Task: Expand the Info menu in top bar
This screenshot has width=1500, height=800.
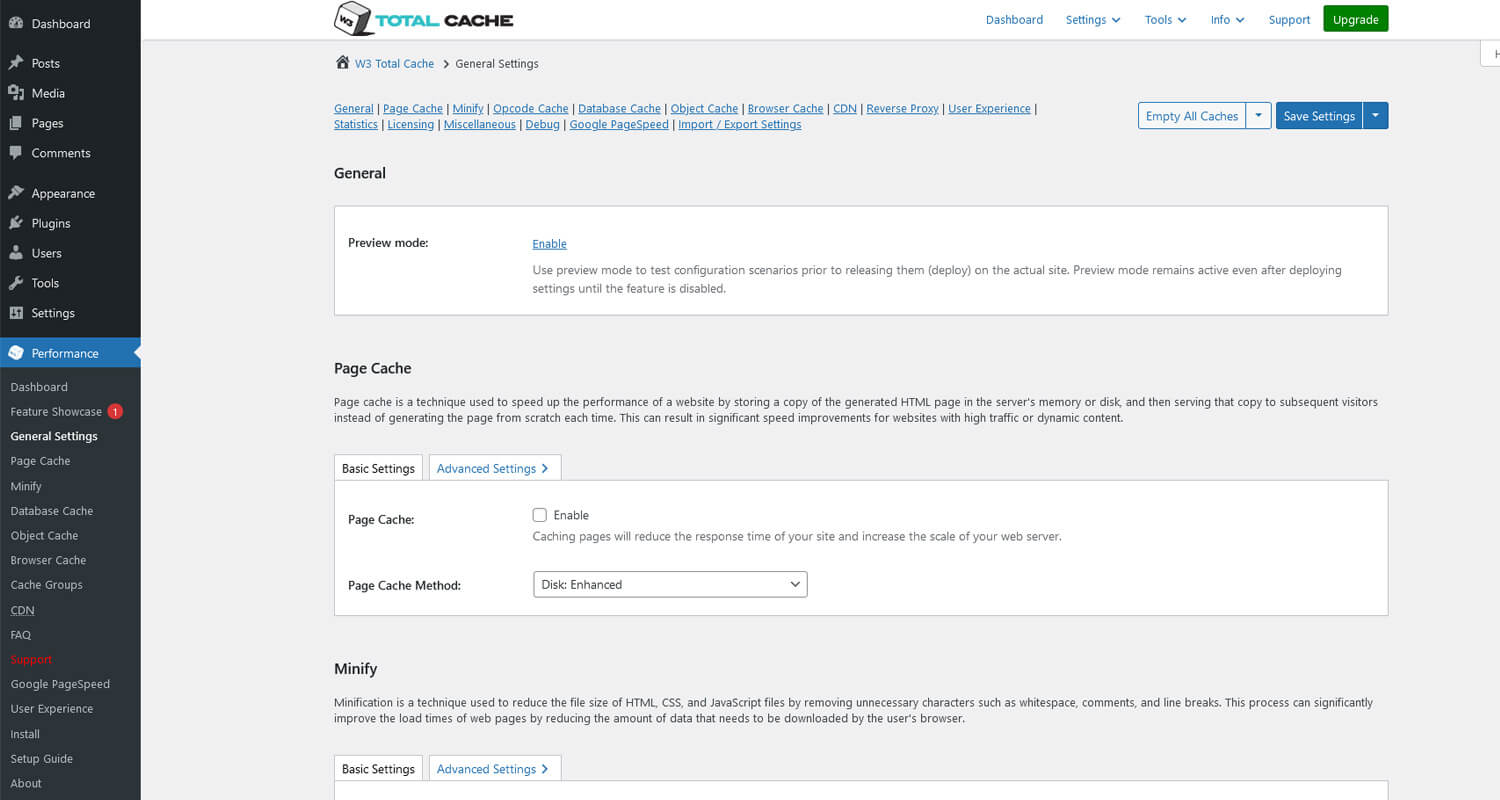Action: pyautogui.click(x=1227, y=20)
